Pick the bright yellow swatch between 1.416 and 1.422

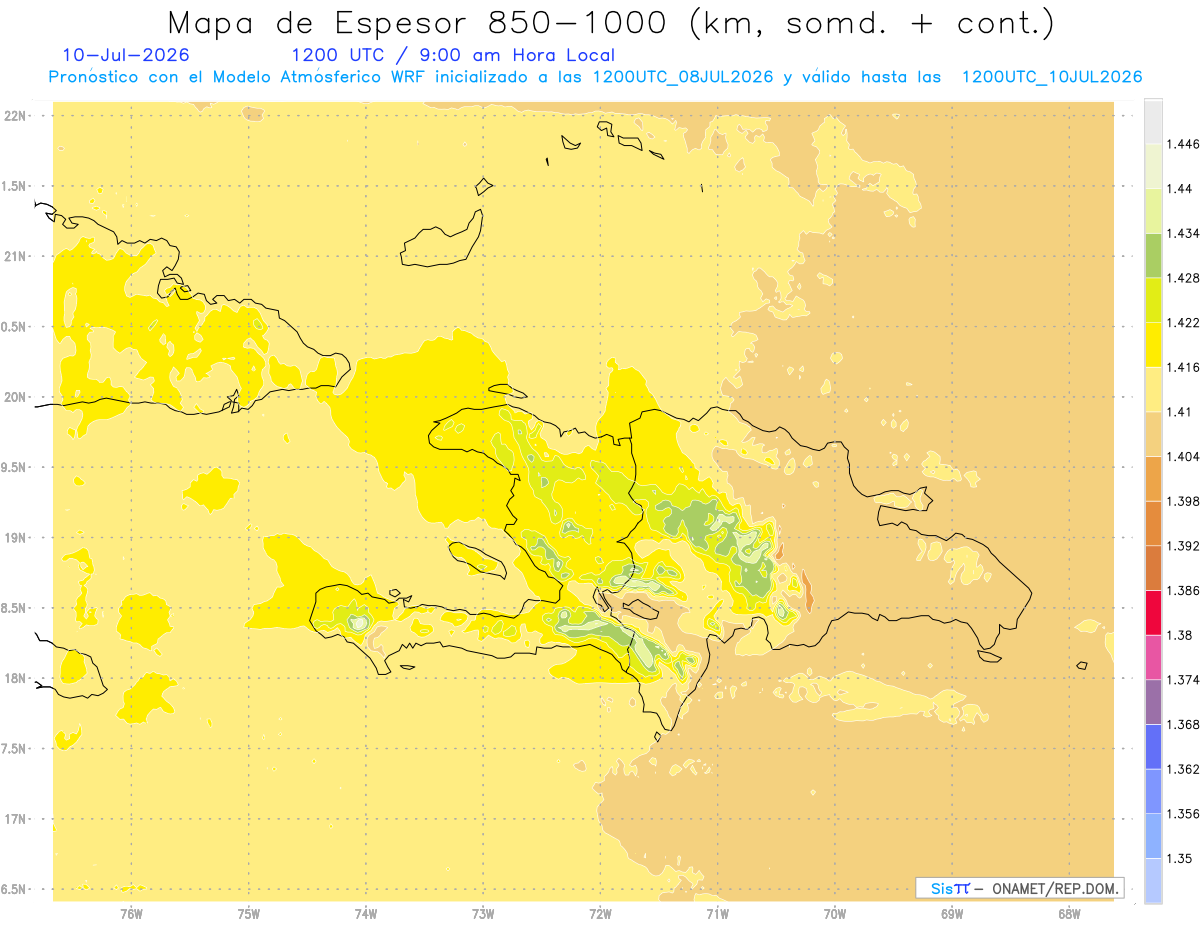pos(1153,344)
